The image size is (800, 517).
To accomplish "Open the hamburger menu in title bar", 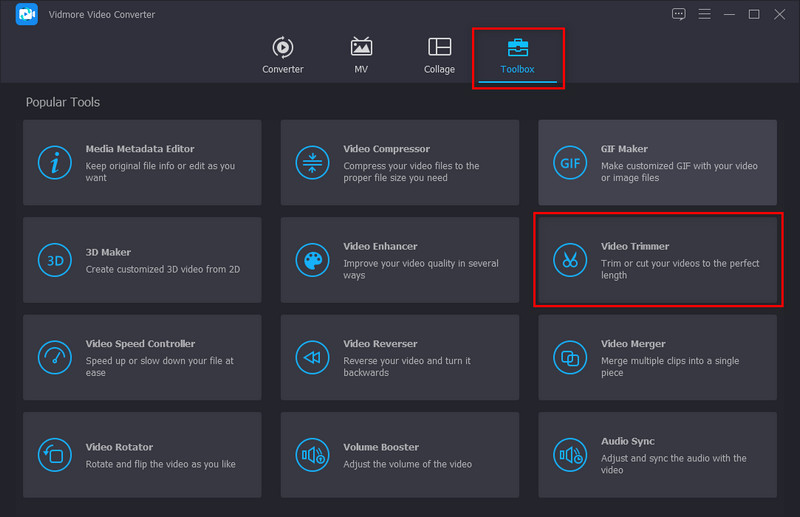I will [x=704, y=14].
